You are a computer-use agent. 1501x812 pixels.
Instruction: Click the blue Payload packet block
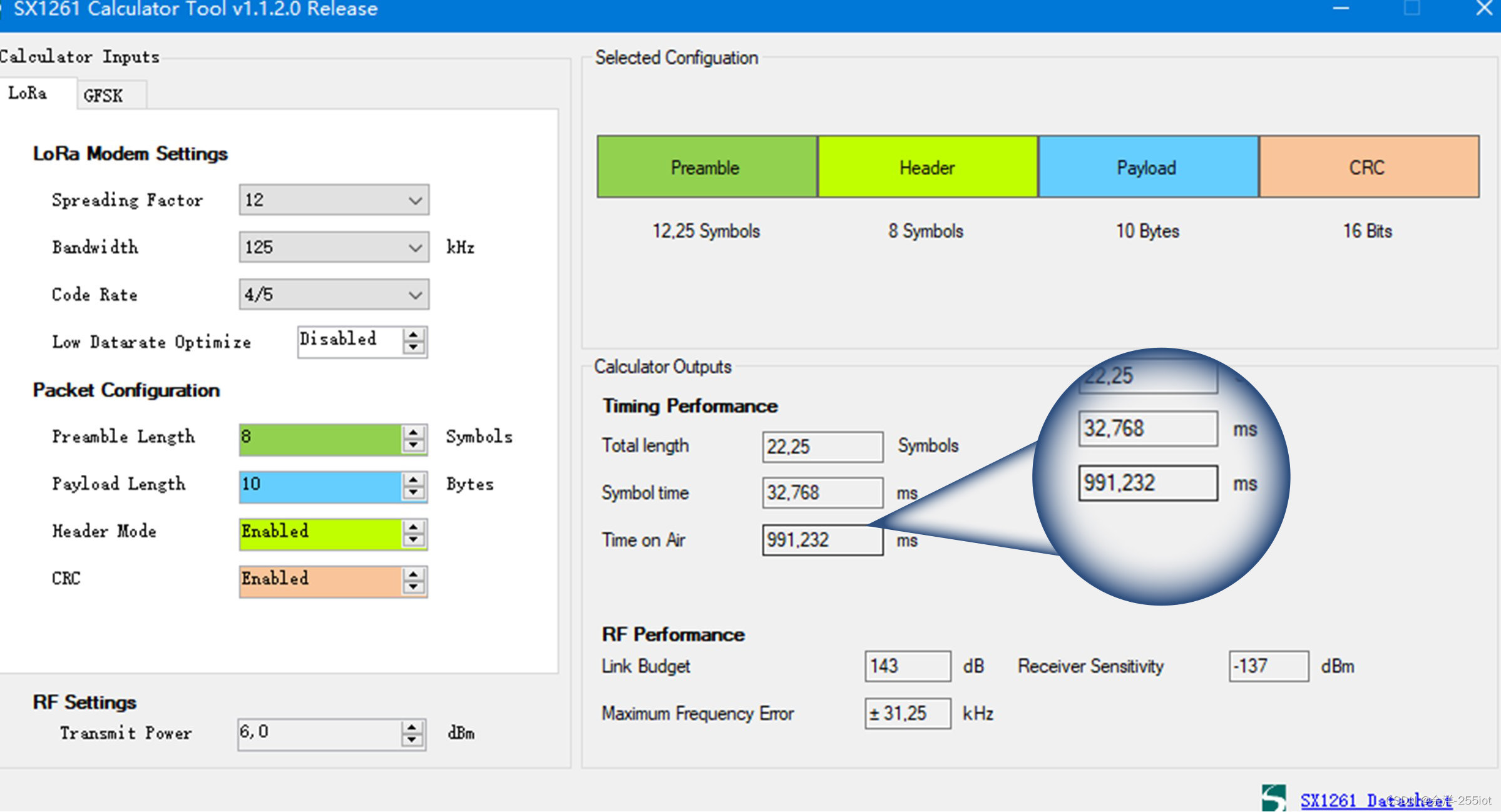point(1147,167)
